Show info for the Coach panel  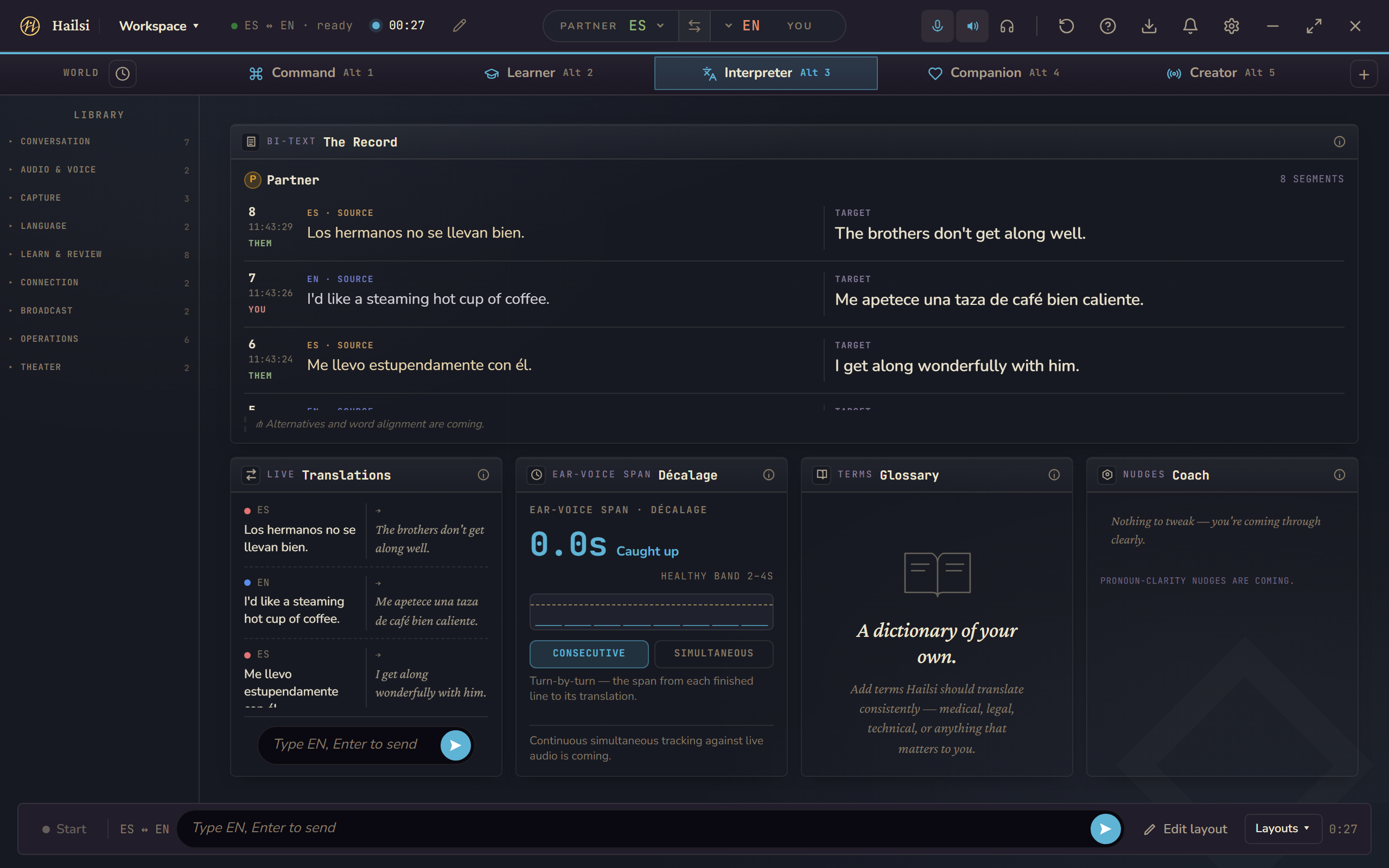point(1339,475)
